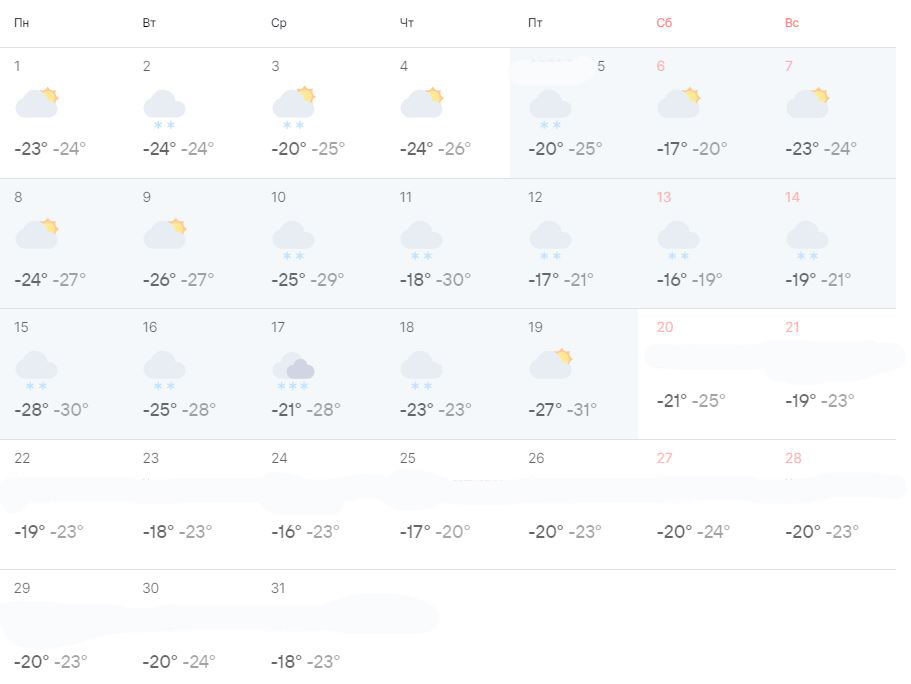Click day number 28 in the calendar
This screenshot has height=684, width=911.
coord(793,459)
